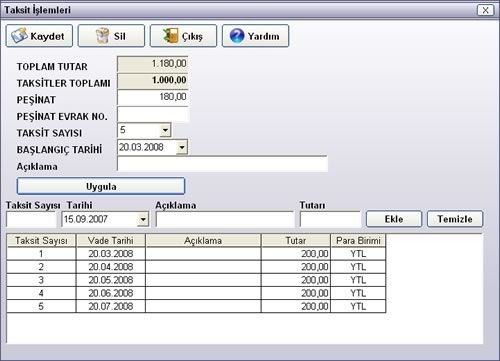Click the TAKSİTLER TOPLAMI field showing 1.000,00
Viewport: 500px width, 361px height.
click(153, 81)
